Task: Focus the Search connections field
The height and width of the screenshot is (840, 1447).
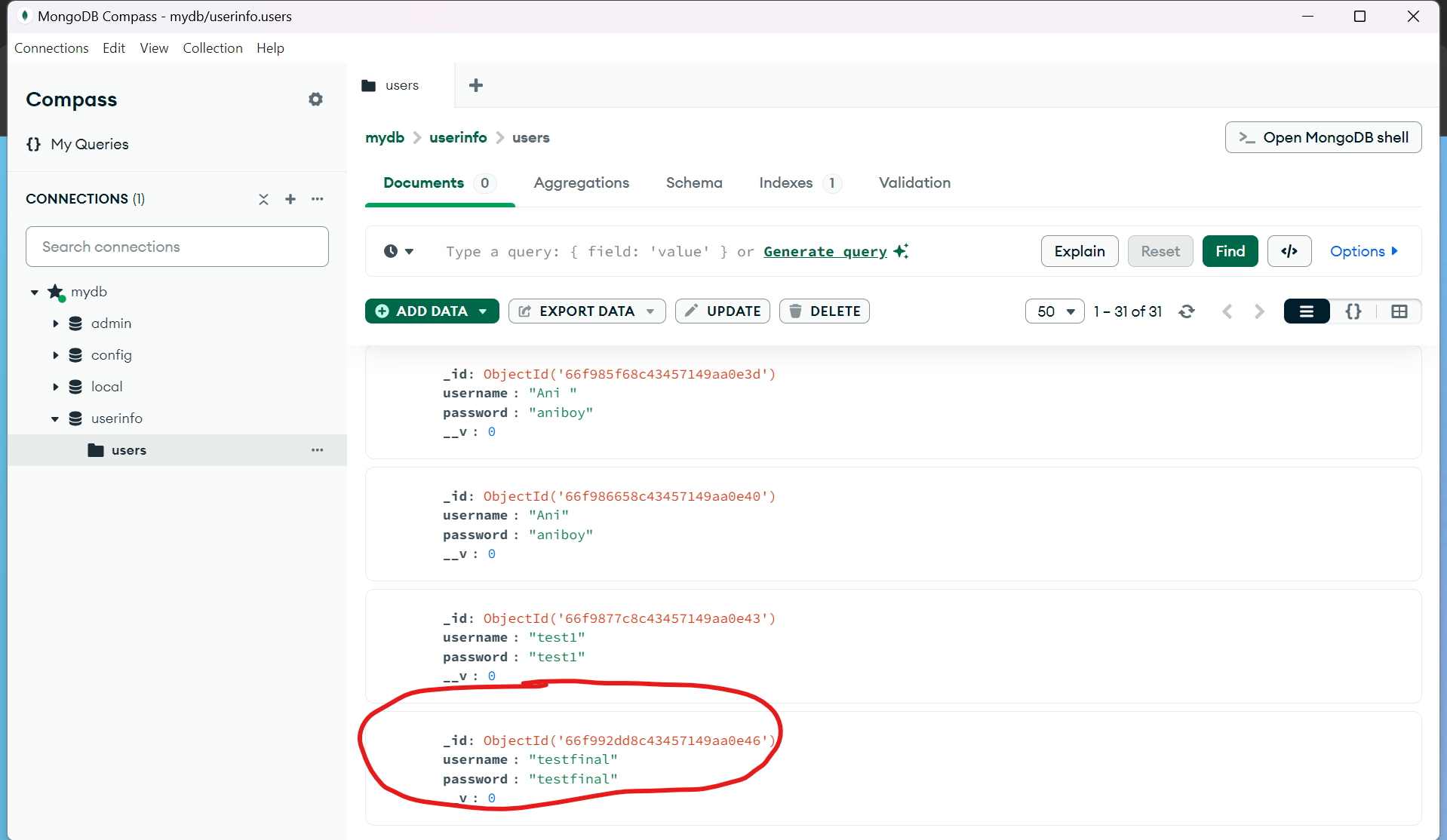Action: click(177, 247)
